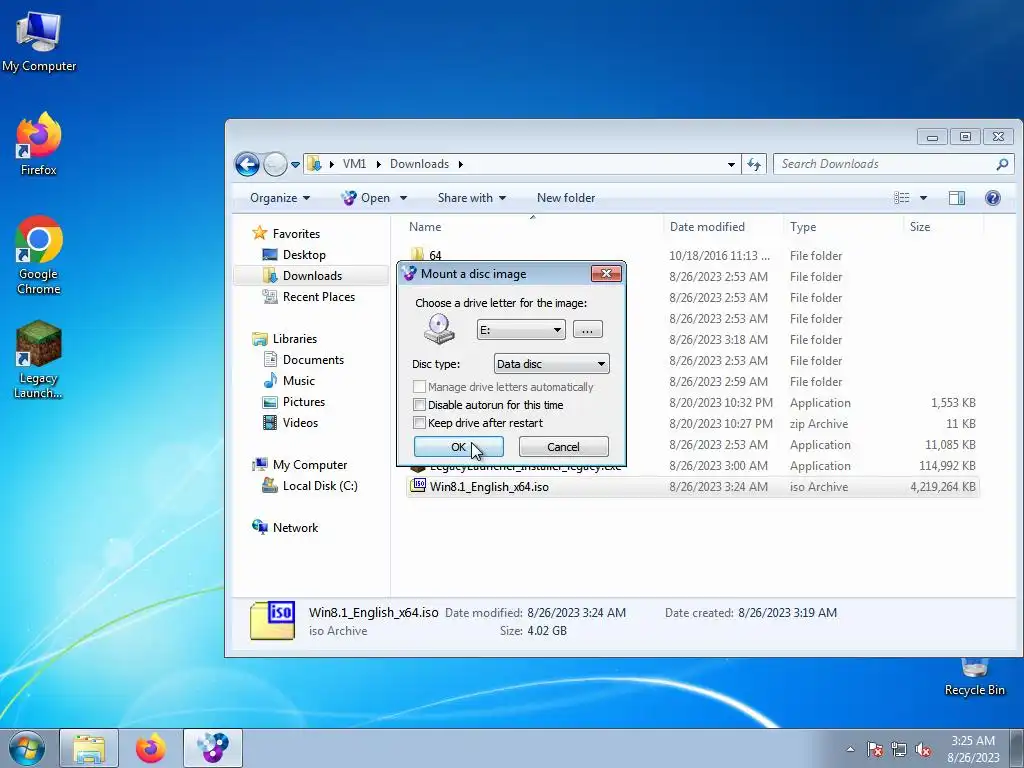The width and height of the screenshot is (1024, 768).
Task: Select Favorites in navigation pane
Action: click(296, 233)
